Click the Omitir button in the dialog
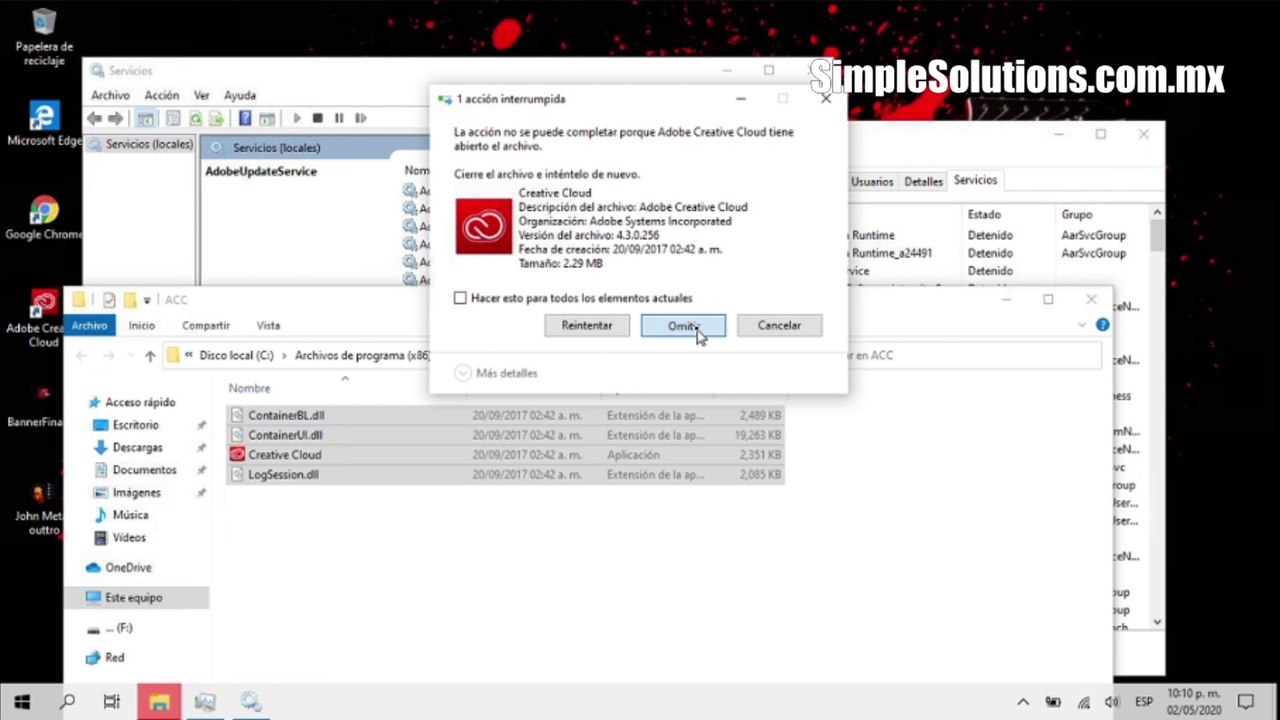 683,326
